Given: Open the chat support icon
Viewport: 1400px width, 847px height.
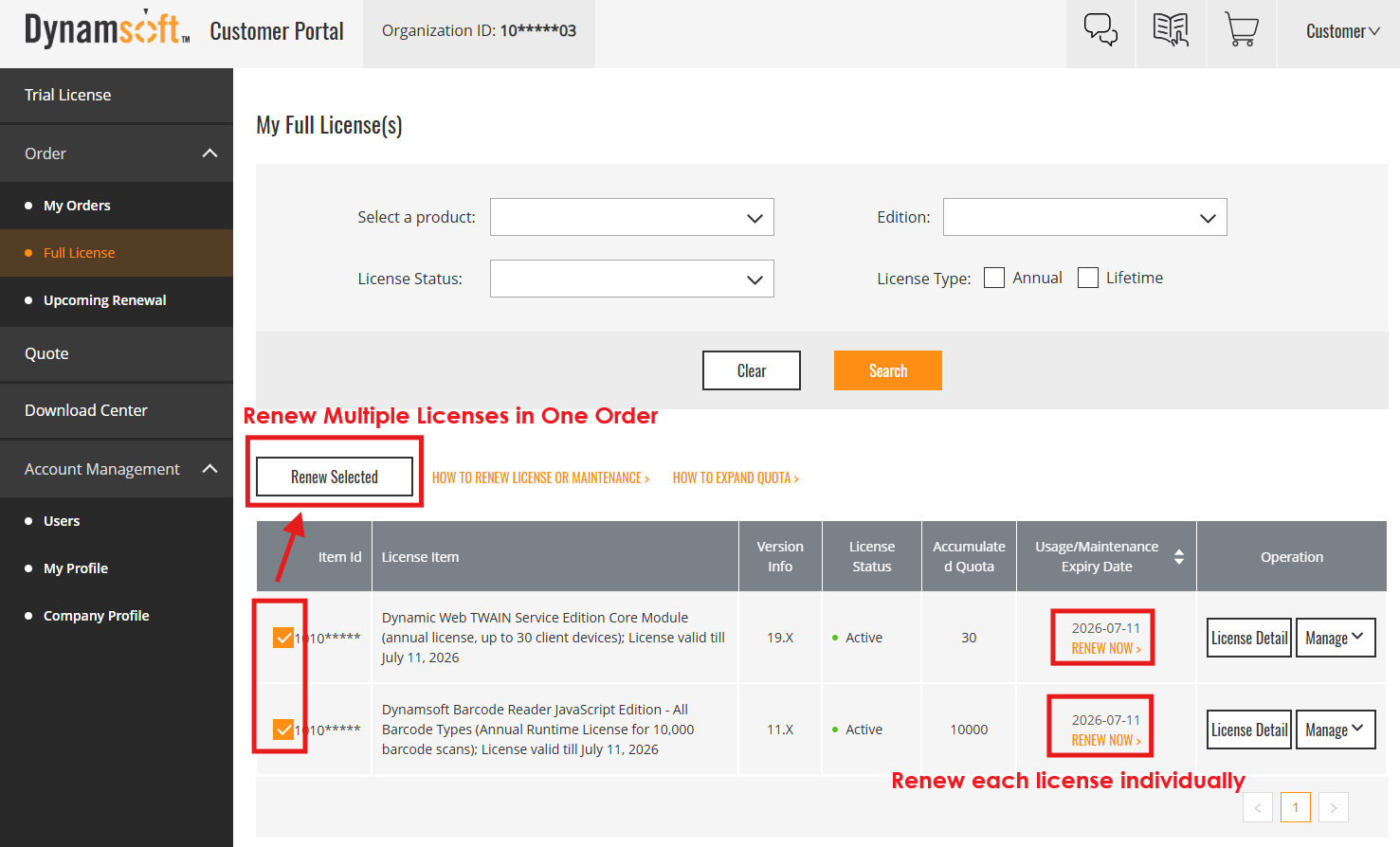Looking at the screenshot, I should point(1100,30).
